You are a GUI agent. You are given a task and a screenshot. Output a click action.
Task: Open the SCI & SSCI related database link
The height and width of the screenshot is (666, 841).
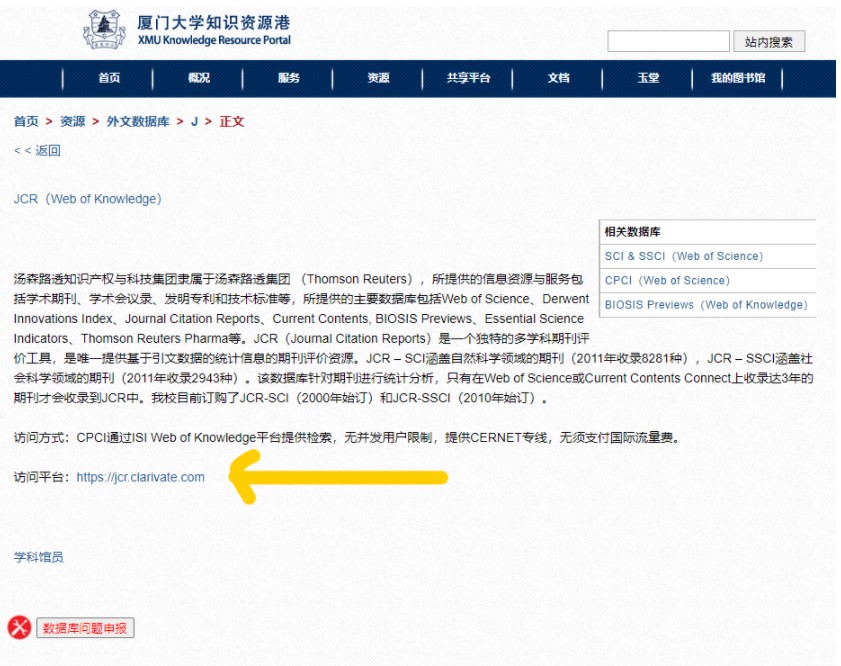[x=684, y=256]
